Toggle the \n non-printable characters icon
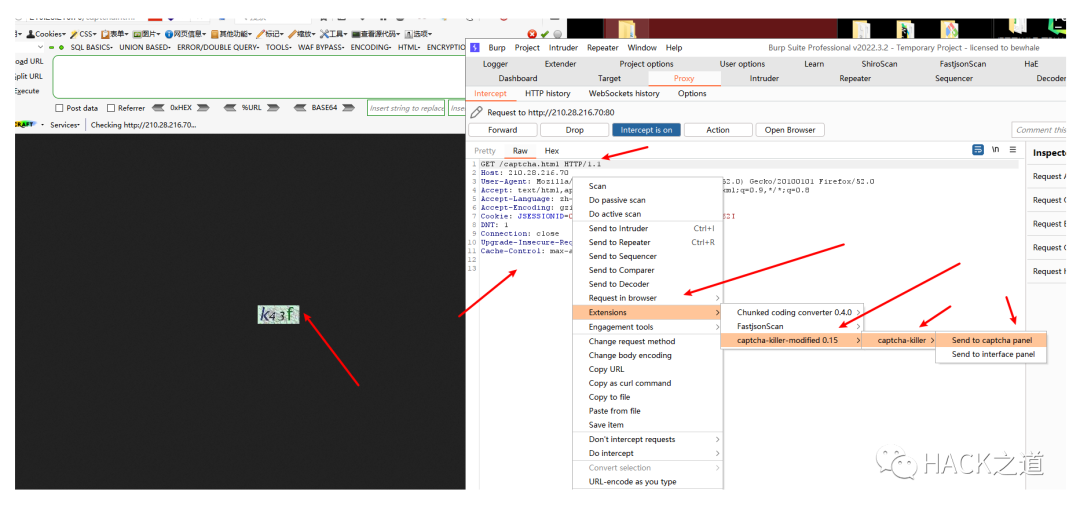Image resolution: width=1080 pixels, height=511 pixels. click(995, 150)
